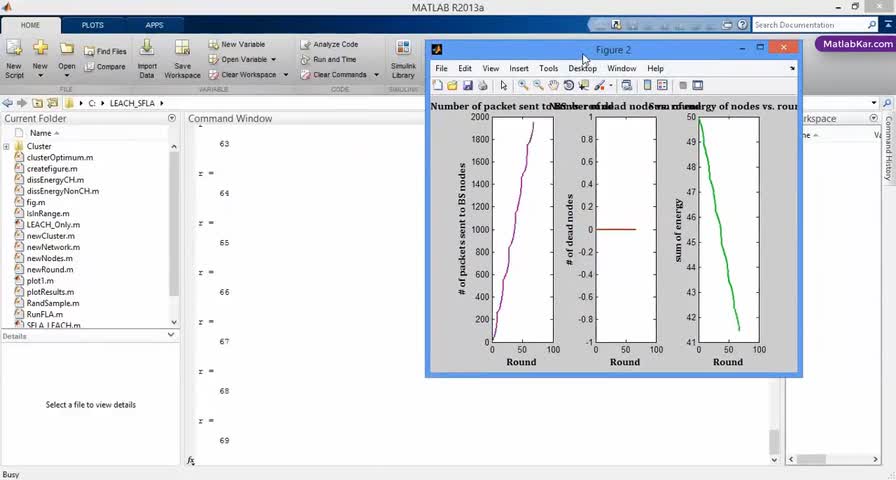
Task: Select the Data Cursor tool
Action: (583, 86)
